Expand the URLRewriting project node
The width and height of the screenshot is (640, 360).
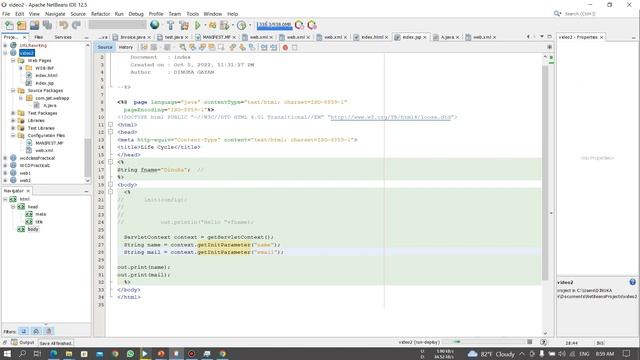click(5, 45)
